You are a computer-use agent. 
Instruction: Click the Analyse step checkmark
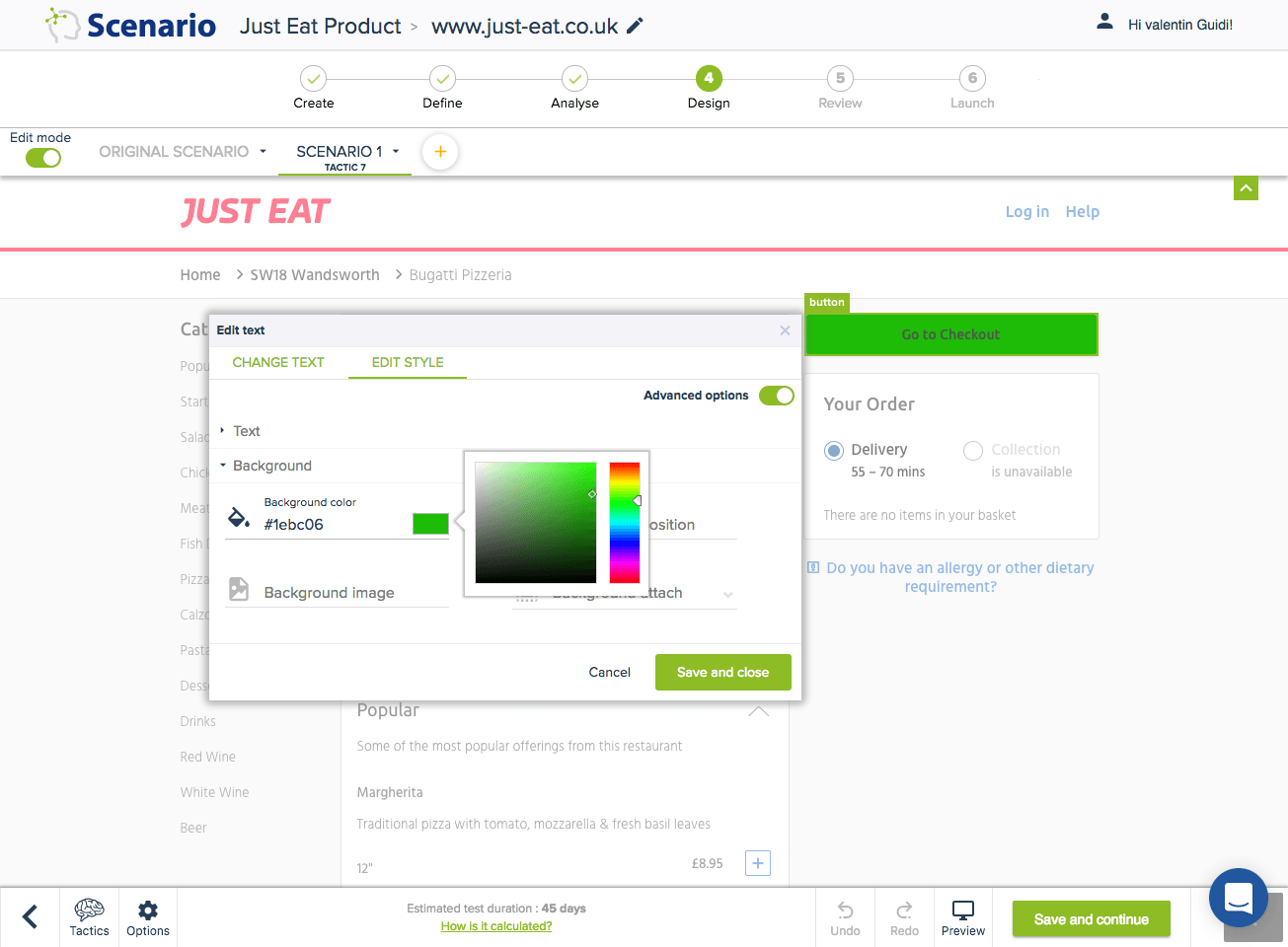(x=574, y=78)
